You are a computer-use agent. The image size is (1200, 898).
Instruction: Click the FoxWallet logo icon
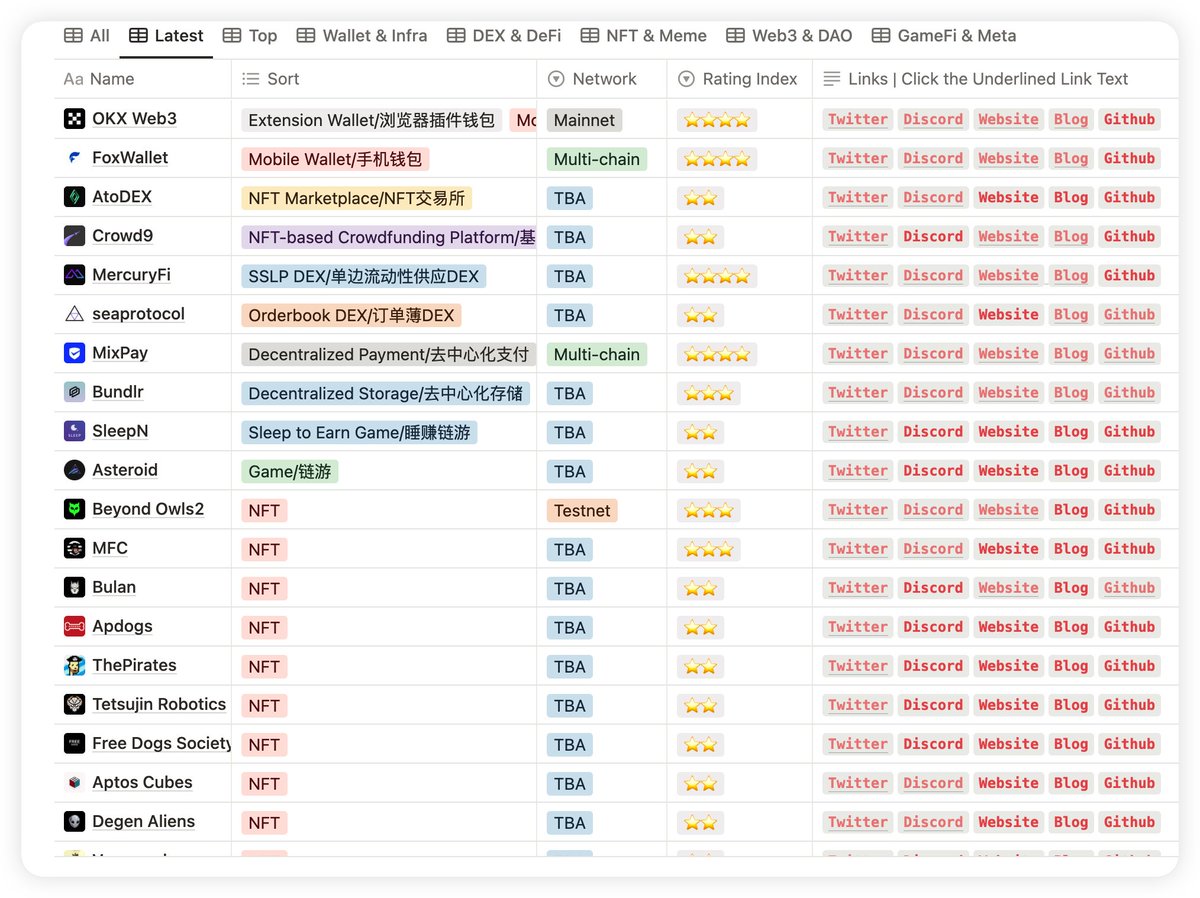(x=75, y=158)
